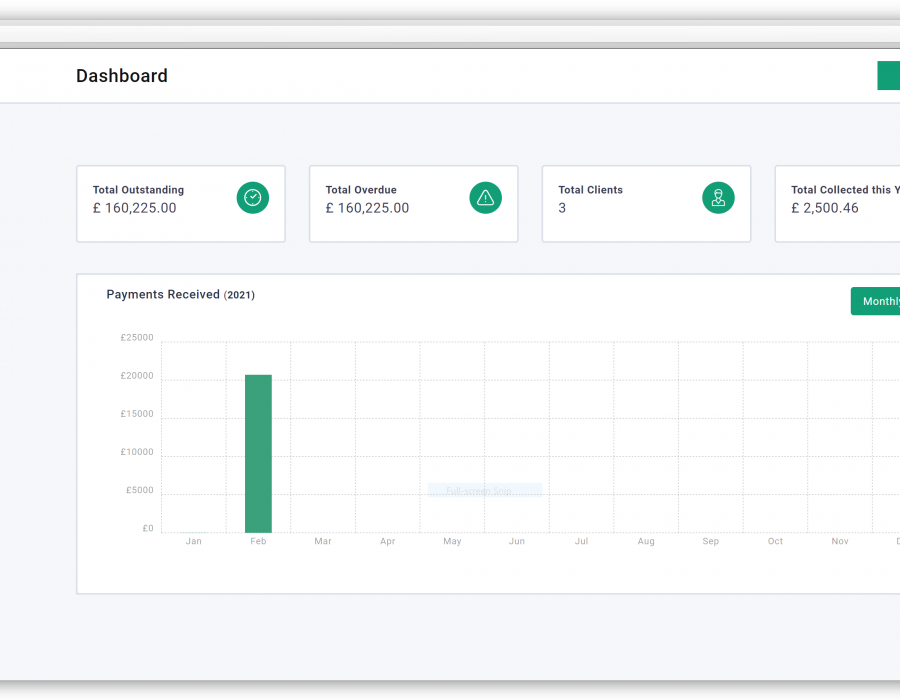Screen dimensions: 900x700
Task: Open the Total Clients summary card
Action: (646, 204)
